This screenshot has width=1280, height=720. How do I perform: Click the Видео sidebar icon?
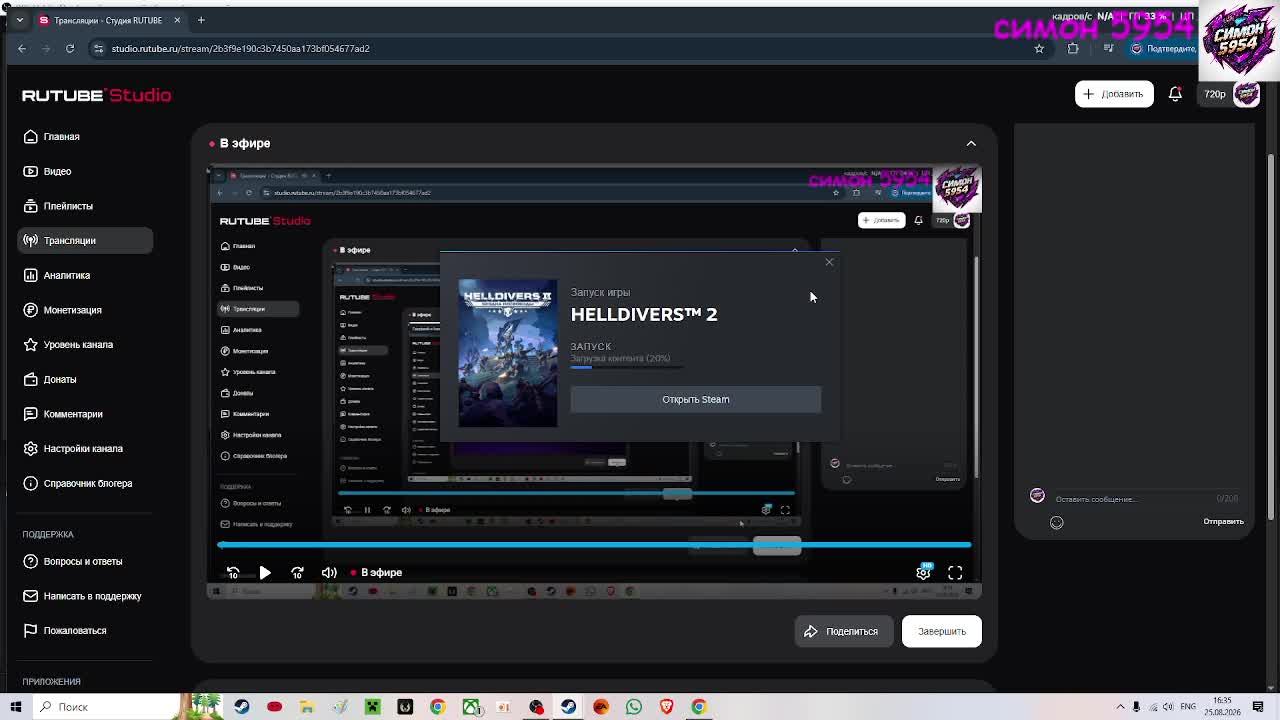pyautogui.click(x=31, y=171)
